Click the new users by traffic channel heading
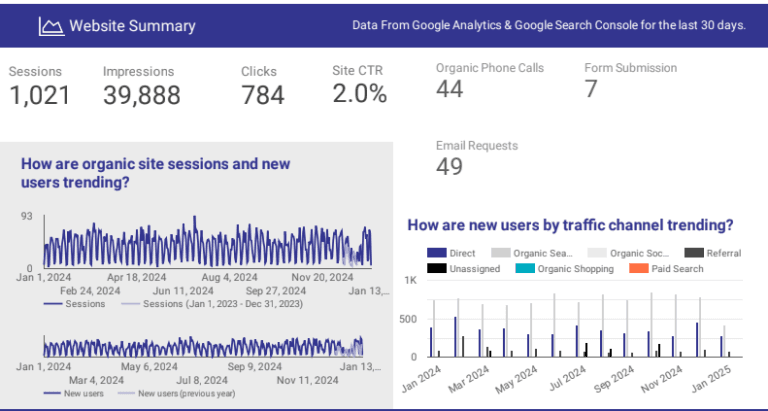 [570, 226]
